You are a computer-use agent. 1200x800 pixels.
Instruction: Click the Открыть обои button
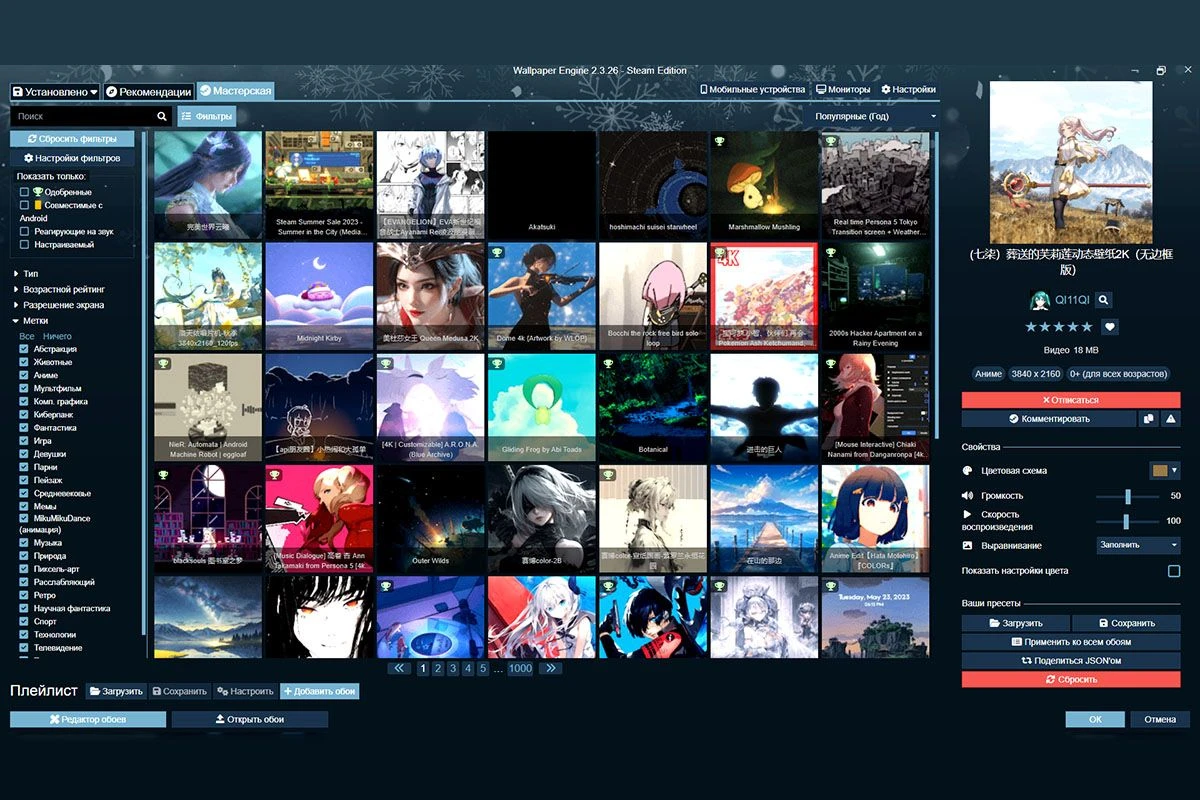[250, 719]
